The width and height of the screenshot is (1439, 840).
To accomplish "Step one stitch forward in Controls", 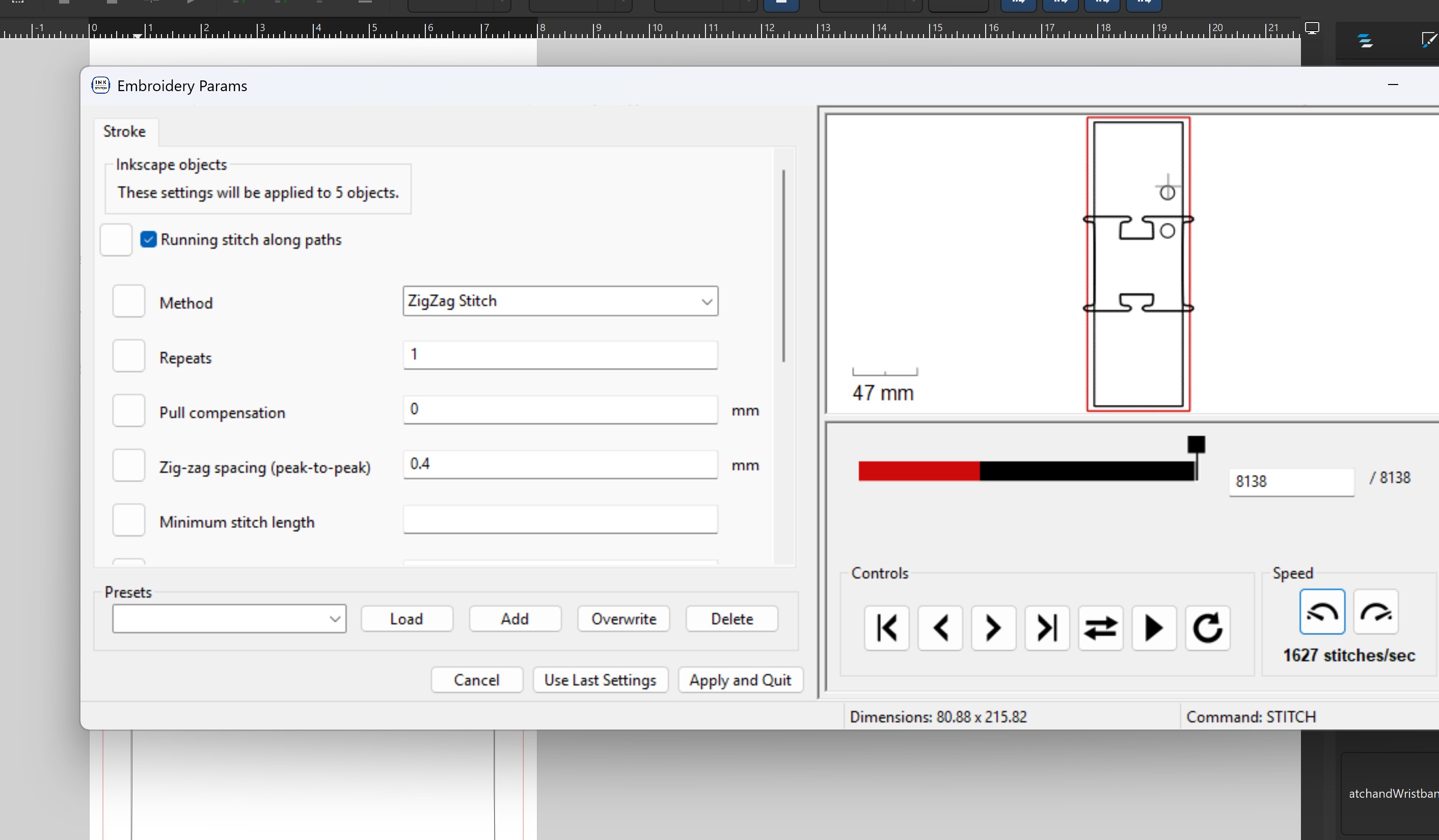I will pyautogui.click(x=994, y=628).
